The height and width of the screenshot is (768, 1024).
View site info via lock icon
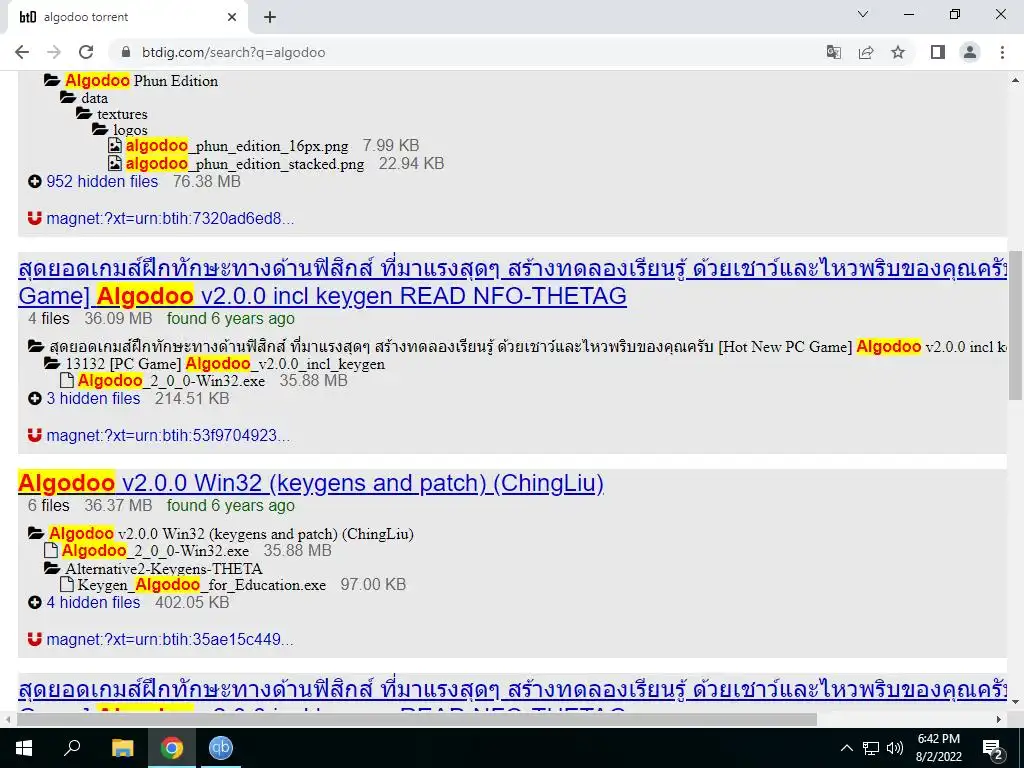point(126,52)
